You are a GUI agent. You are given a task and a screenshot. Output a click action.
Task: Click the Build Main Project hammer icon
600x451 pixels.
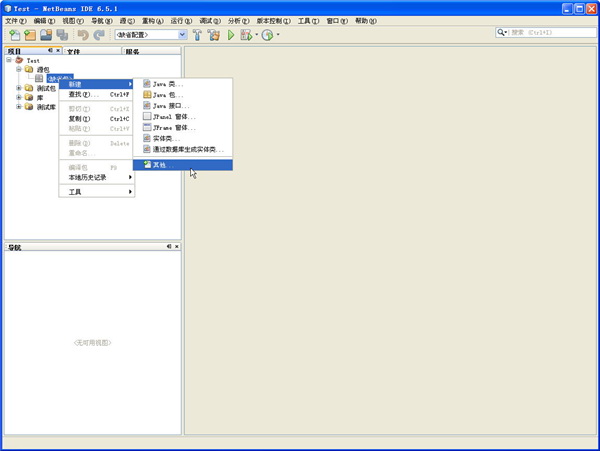(x=197, y=35)
